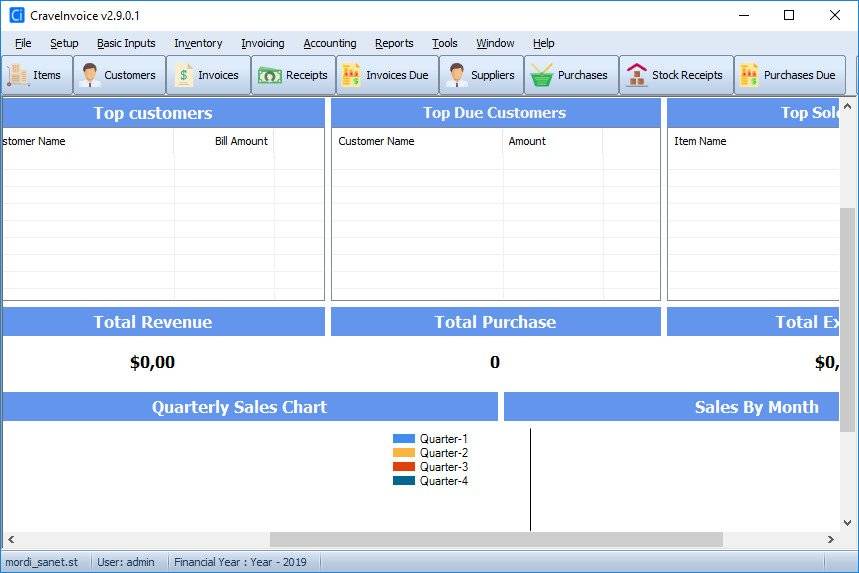
Task: Click the Item Name column header
Action: click(700, 141)
